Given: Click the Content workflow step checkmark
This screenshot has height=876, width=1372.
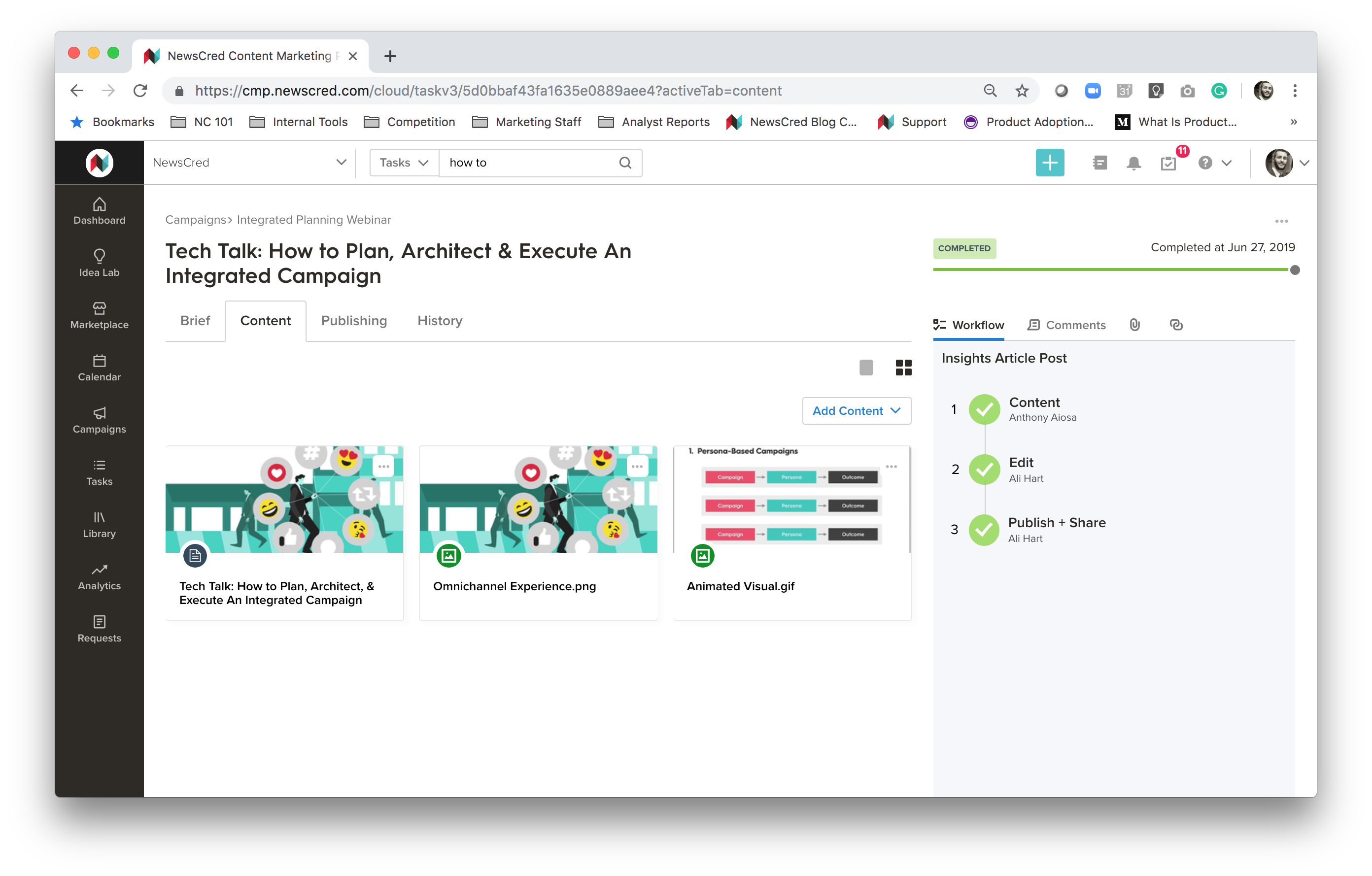Looking at the screenshot, I should [984, 409].
